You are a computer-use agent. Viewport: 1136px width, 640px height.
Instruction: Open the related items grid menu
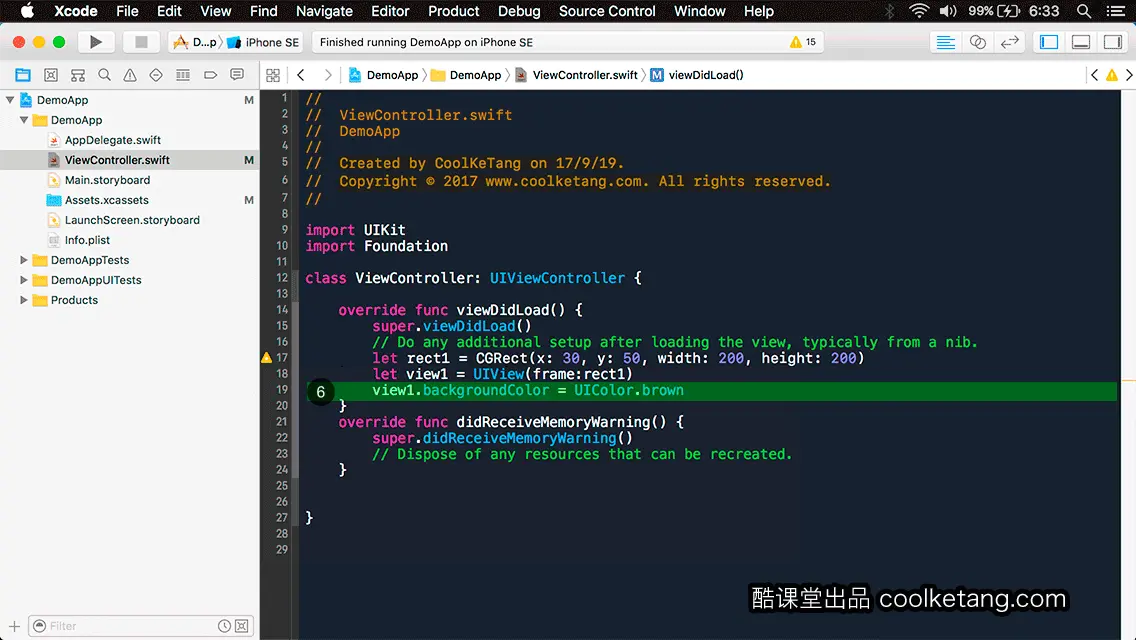click(x=273, y=75)
